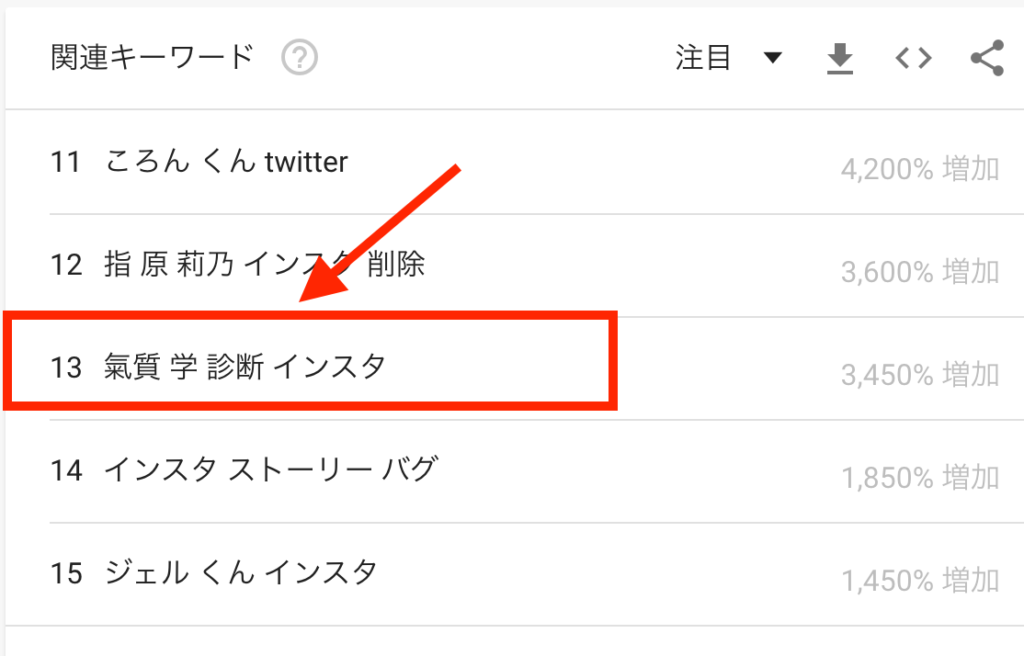Viewport: 1024px width, 656px height.
Task: Click the 1,450% 増加 value
Action: (x=920, y=580)
